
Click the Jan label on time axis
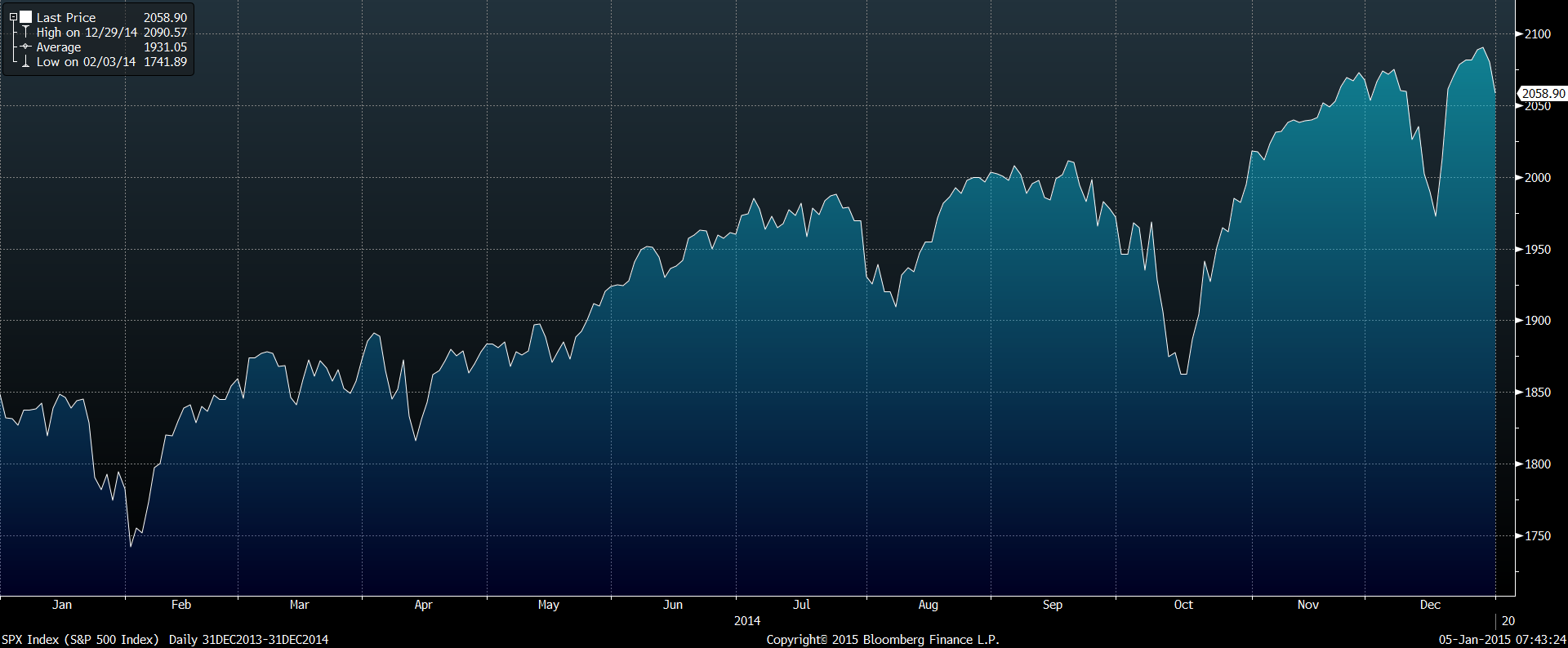62,605
